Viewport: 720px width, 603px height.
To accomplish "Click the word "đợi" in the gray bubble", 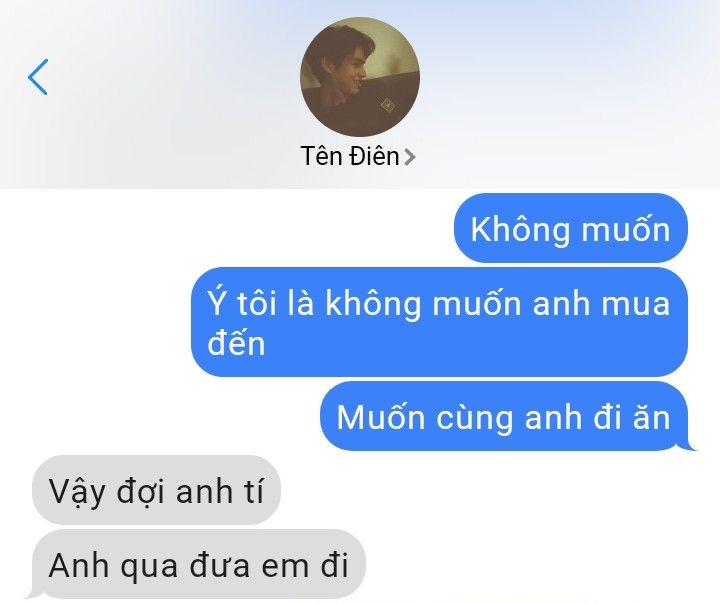I will [140, 492].
